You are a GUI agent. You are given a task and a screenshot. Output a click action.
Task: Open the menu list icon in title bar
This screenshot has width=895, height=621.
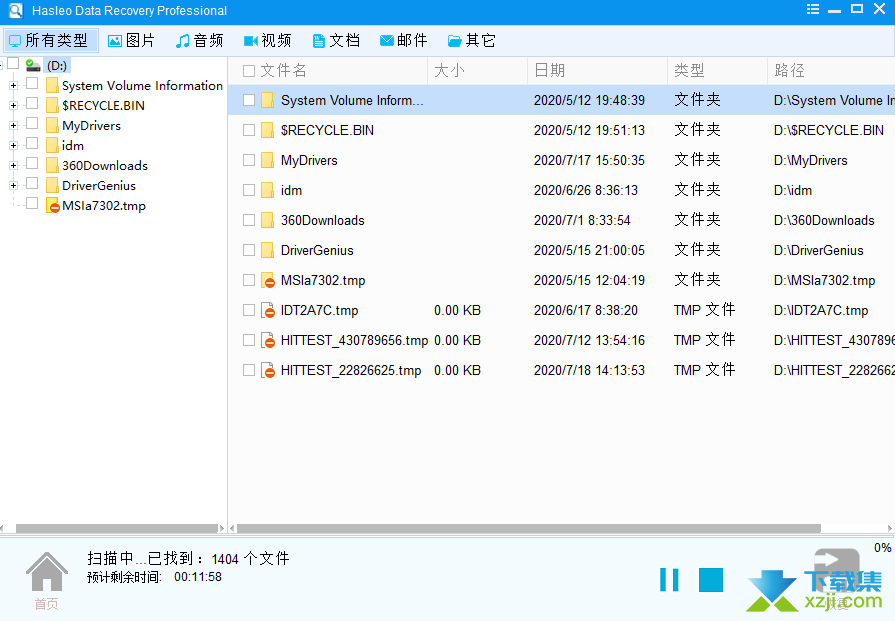[x=813, y=9]
